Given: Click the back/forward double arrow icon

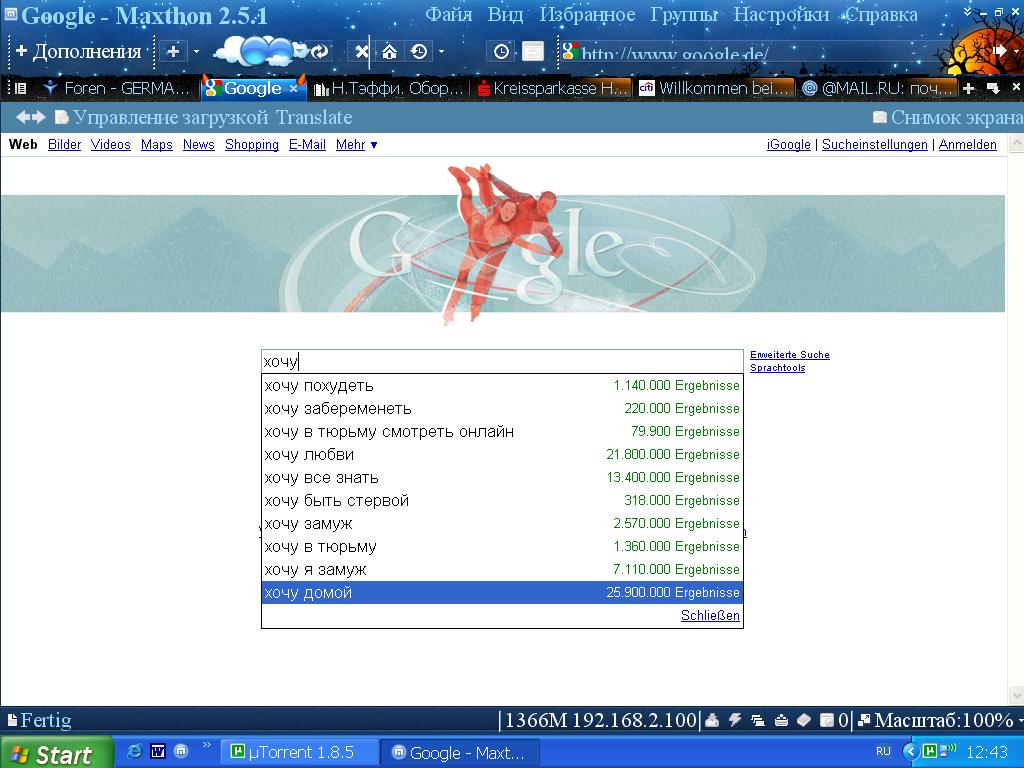Looking at the screenshot, I should click(31, 117).
